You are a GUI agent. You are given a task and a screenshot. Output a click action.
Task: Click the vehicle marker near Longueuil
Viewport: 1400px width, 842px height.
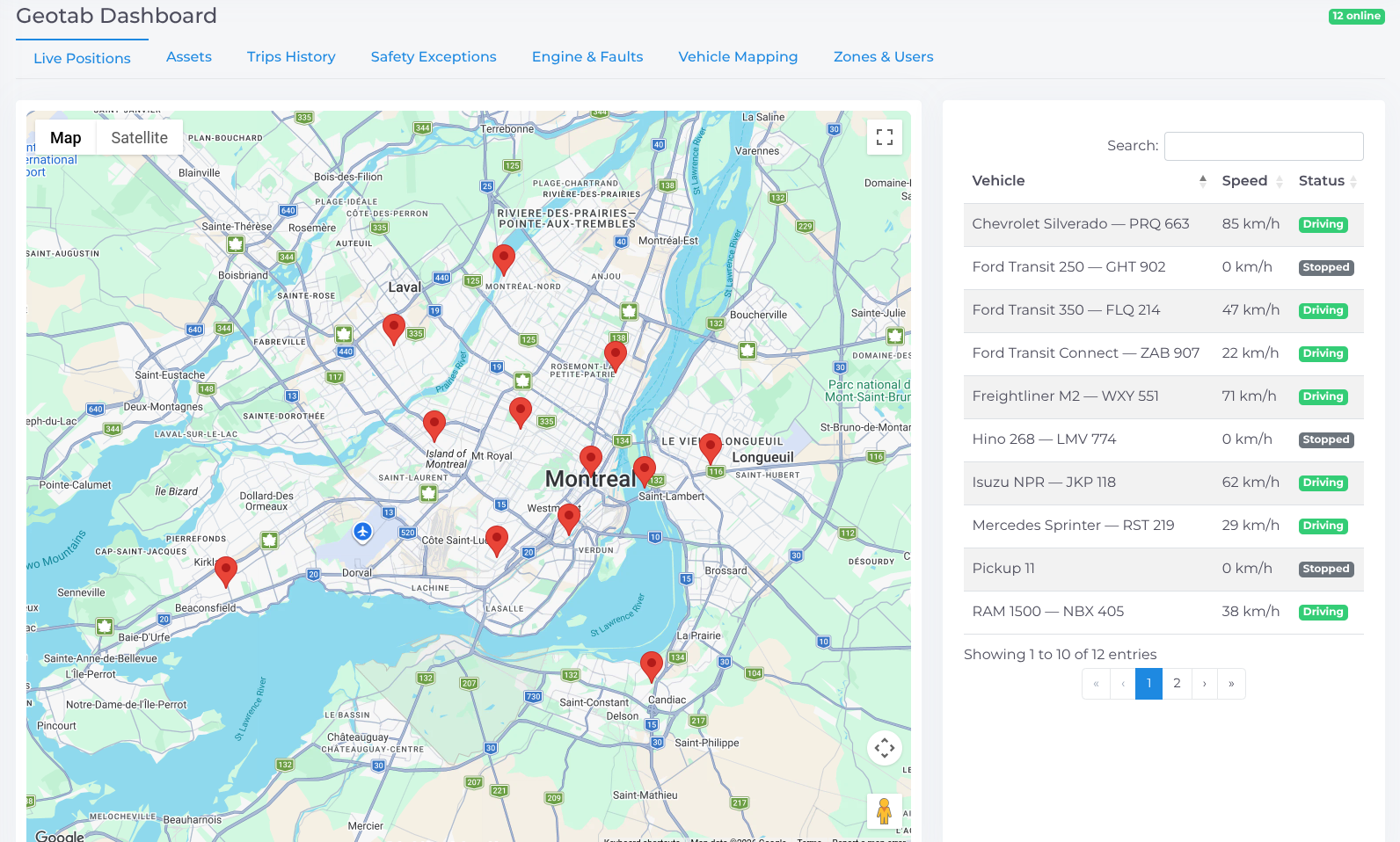(711, 448)
